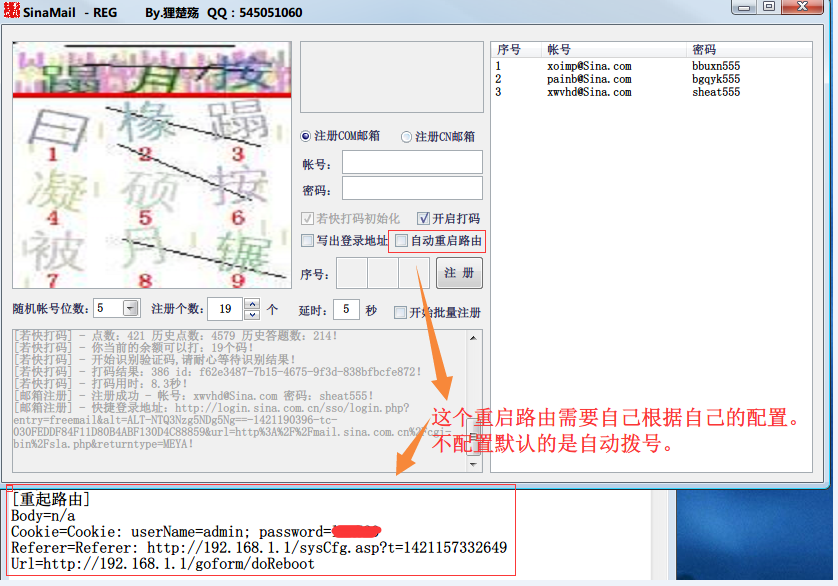Click the 密码 column header
Viewport: 838px width, 586px height.
click(749, 50)
